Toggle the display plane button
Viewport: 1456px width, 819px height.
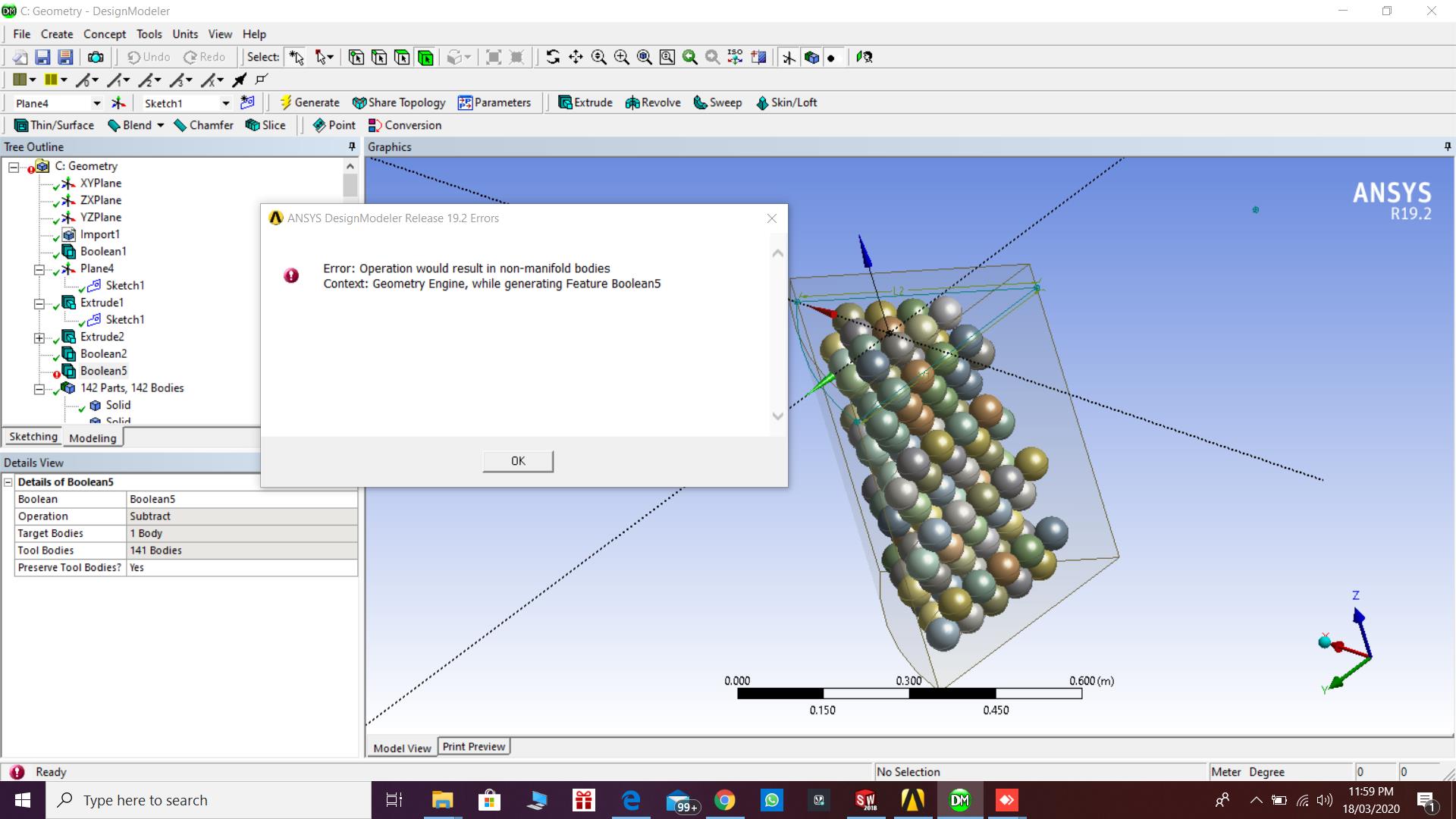(x=789, y=57)
